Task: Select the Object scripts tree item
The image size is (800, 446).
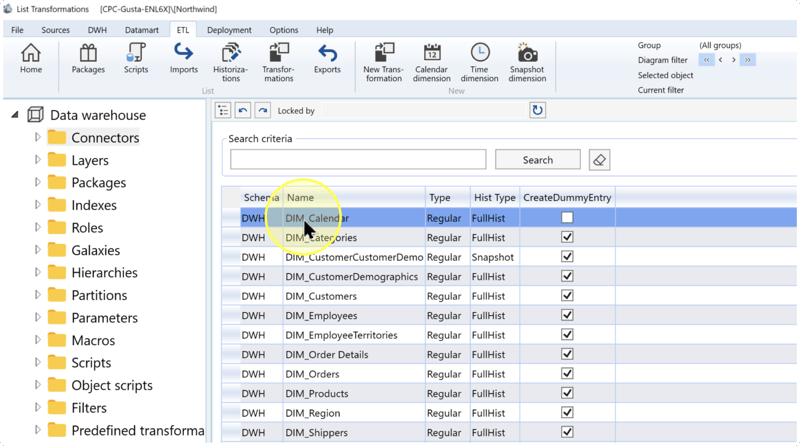Action: [x=112, y=385]
